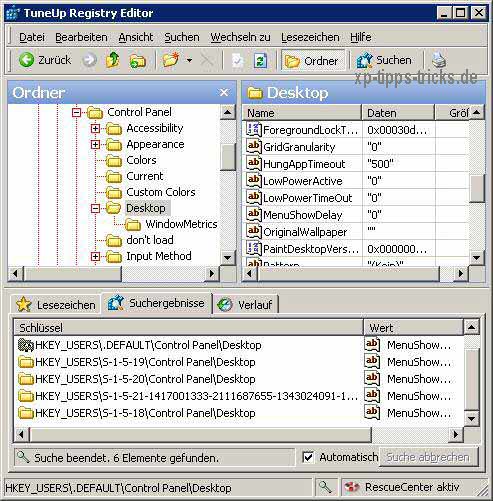Click the RescueCenter aktiv status icon
Viewport: 493px width, 501px height.
pyautogui.click(x=351, y=488)
